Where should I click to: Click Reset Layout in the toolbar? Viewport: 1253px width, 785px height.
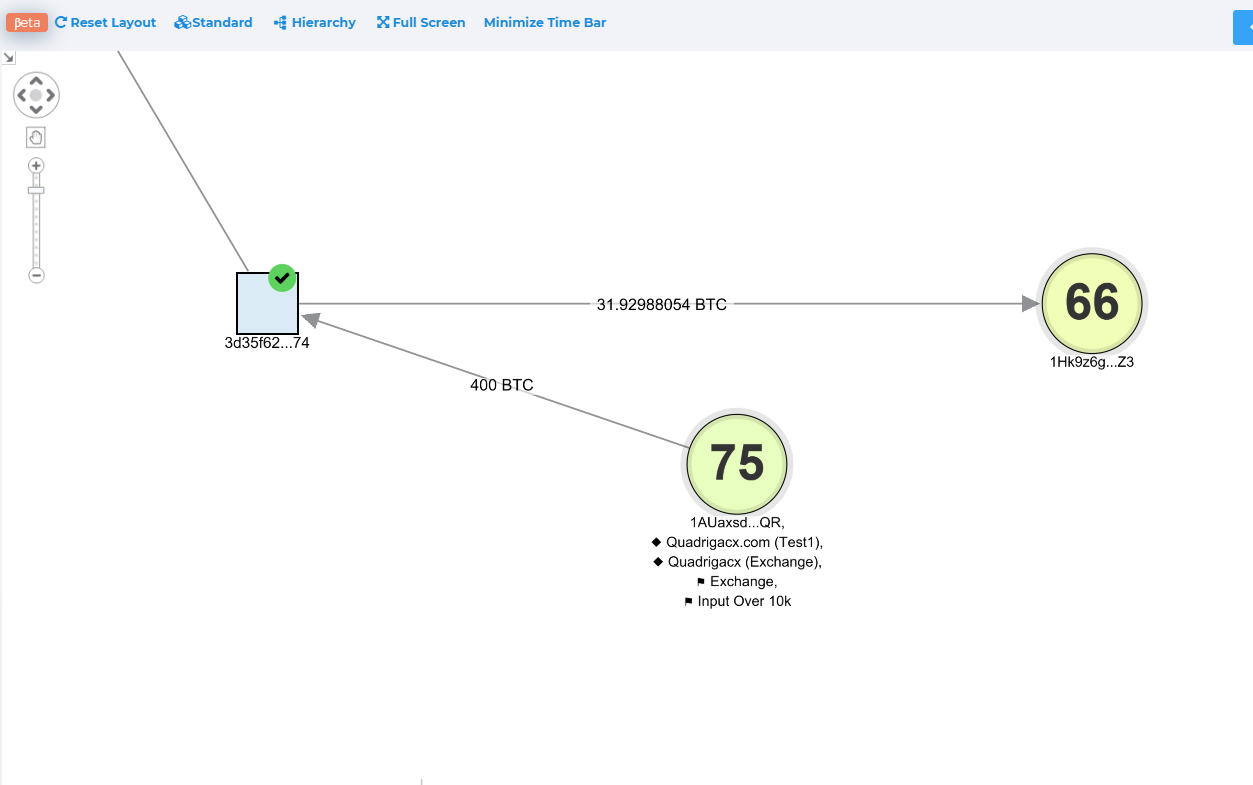tap(105, 22)
